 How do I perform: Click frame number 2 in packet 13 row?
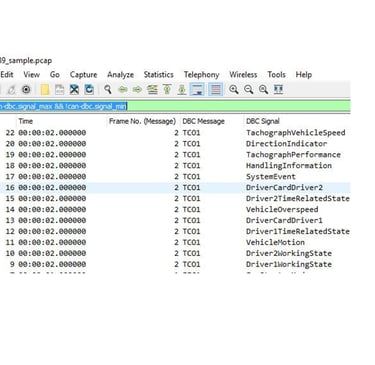176,220
